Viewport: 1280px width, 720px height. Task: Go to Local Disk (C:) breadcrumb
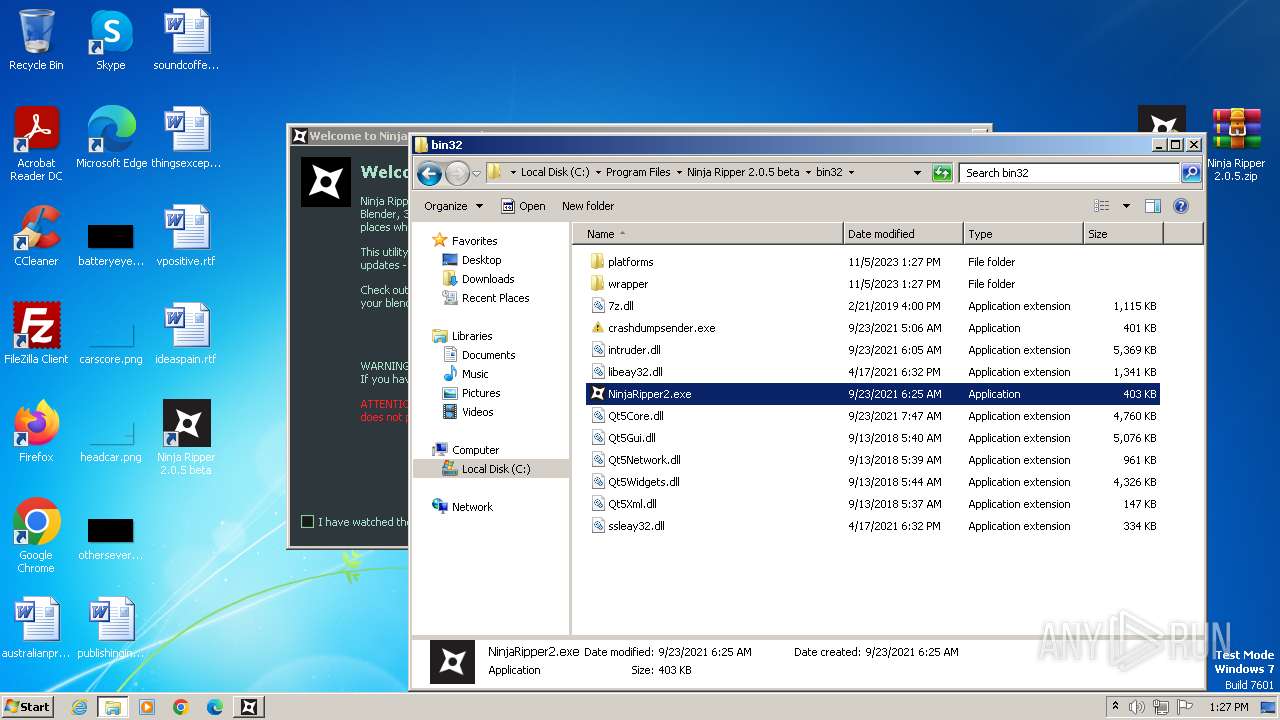(557, 173)
